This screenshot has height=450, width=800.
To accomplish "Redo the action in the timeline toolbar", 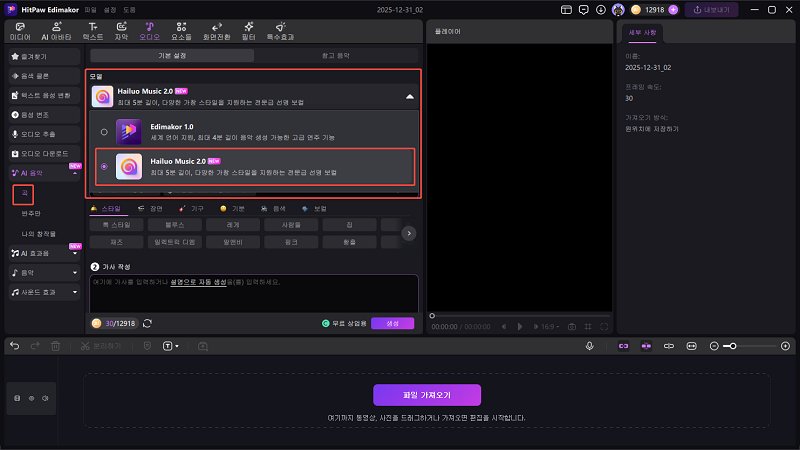I will coord(35,346).
